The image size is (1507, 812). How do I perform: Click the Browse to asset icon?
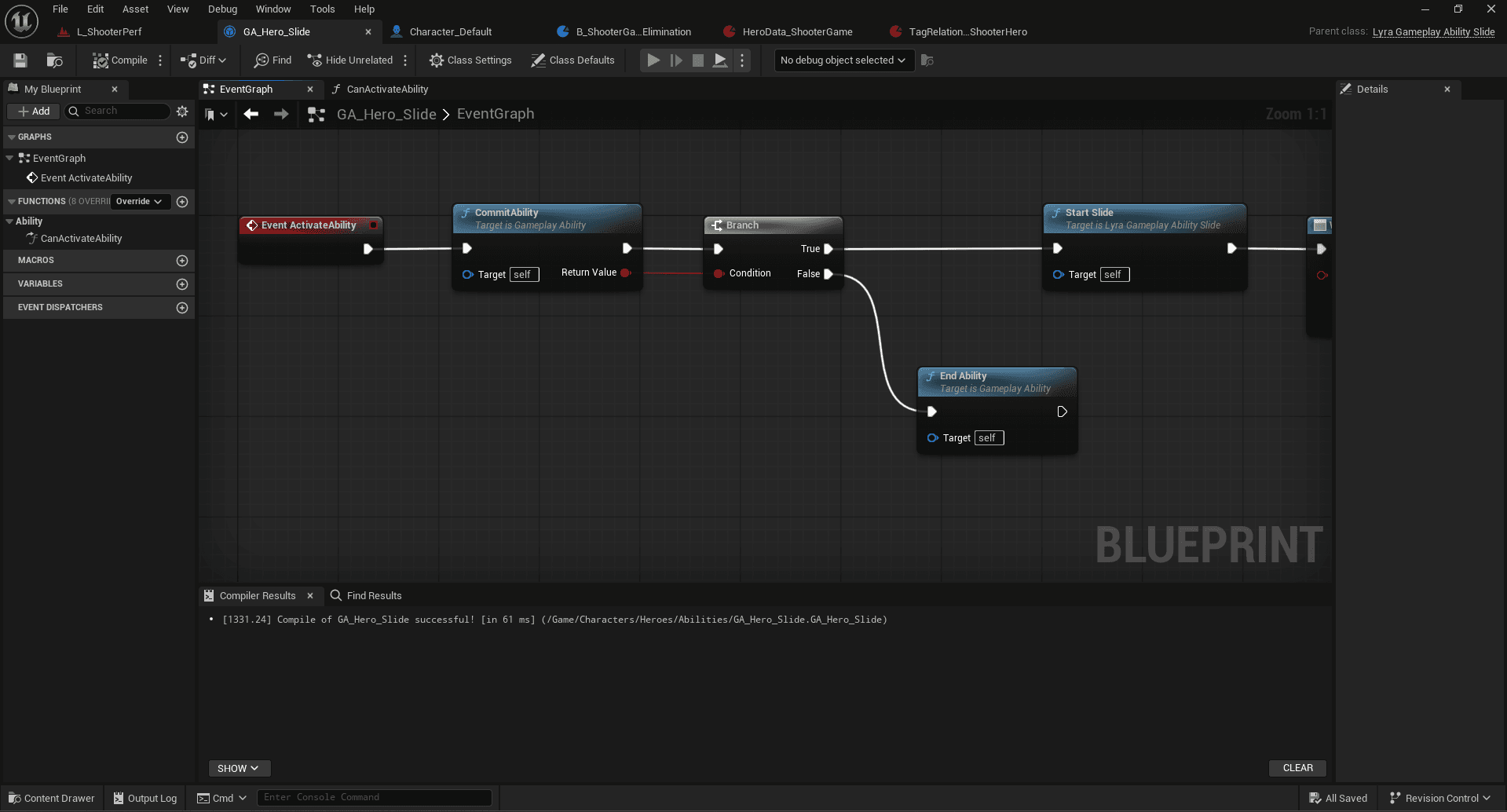(54, 60)
